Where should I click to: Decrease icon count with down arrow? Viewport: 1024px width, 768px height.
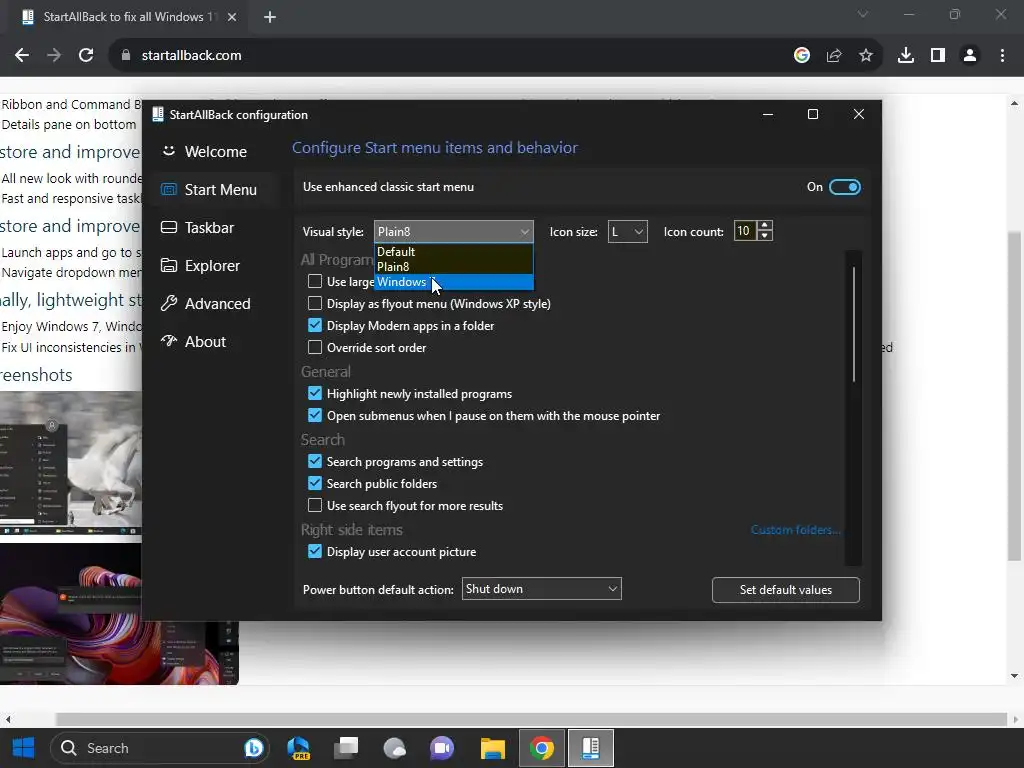[x=765, y=236]
